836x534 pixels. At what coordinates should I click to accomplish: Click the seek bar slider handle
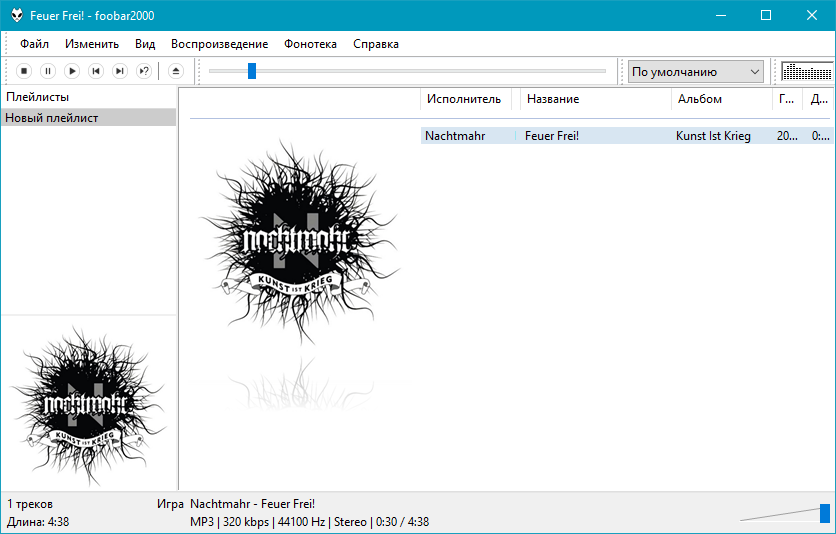pyautogui.click(x=252, y=71)
